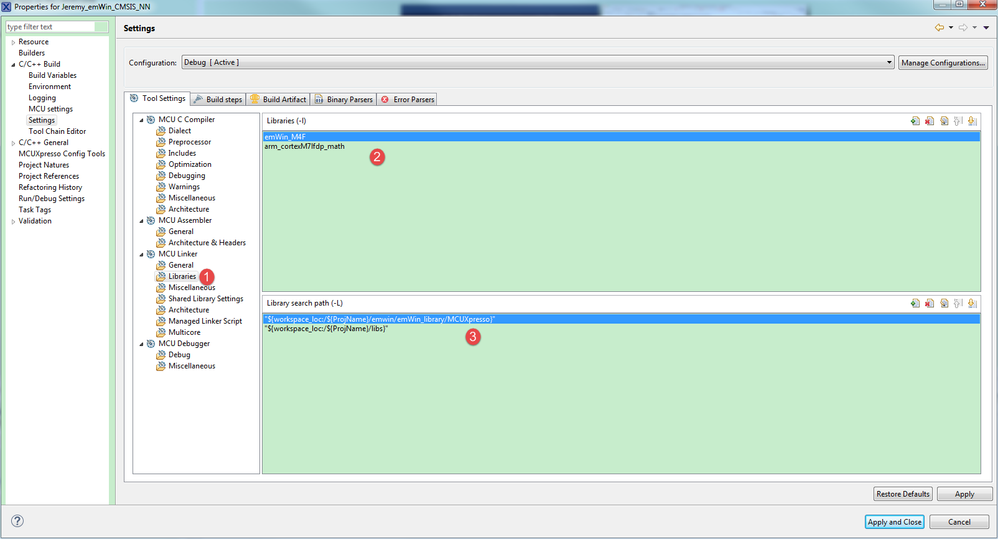Select the arm_cortexM7lfdp_math library entry
The height and width of the screenshot is (539, 998).
point(621,146)
